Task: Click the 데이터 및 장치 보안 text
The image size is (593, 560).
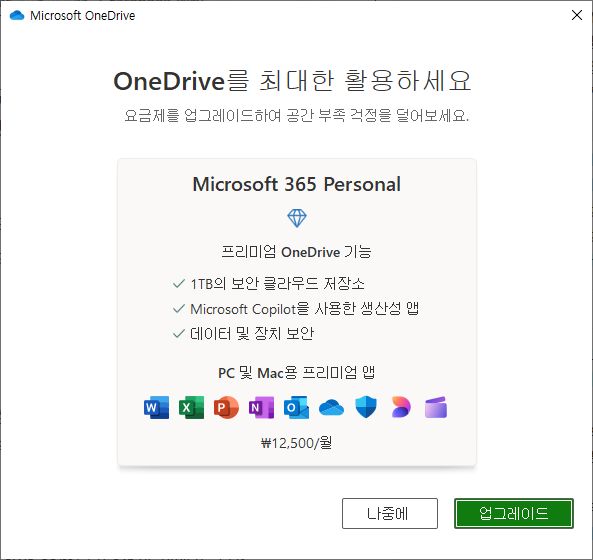Action: (252, 334)
